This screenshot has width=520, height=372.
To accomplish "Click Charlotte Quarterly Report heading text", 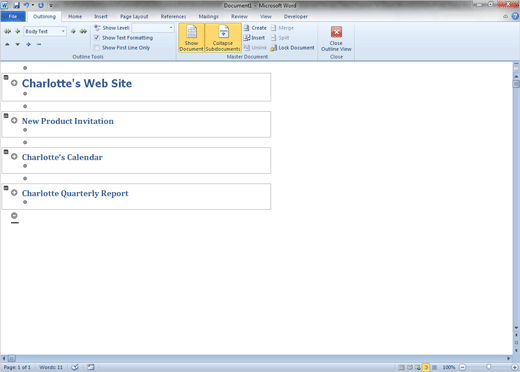I will pyautogui.click(x=75, y=193).
